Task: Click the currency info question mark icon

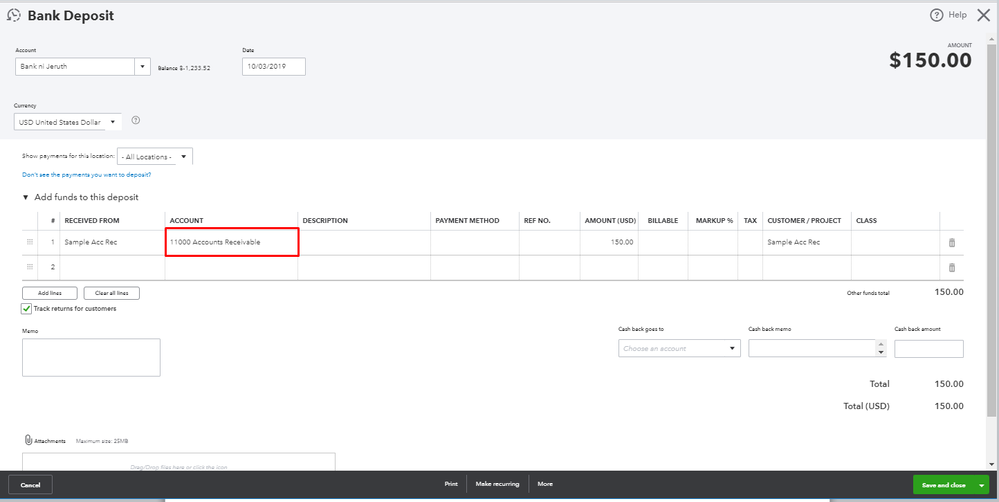Action: click(135, 121)
